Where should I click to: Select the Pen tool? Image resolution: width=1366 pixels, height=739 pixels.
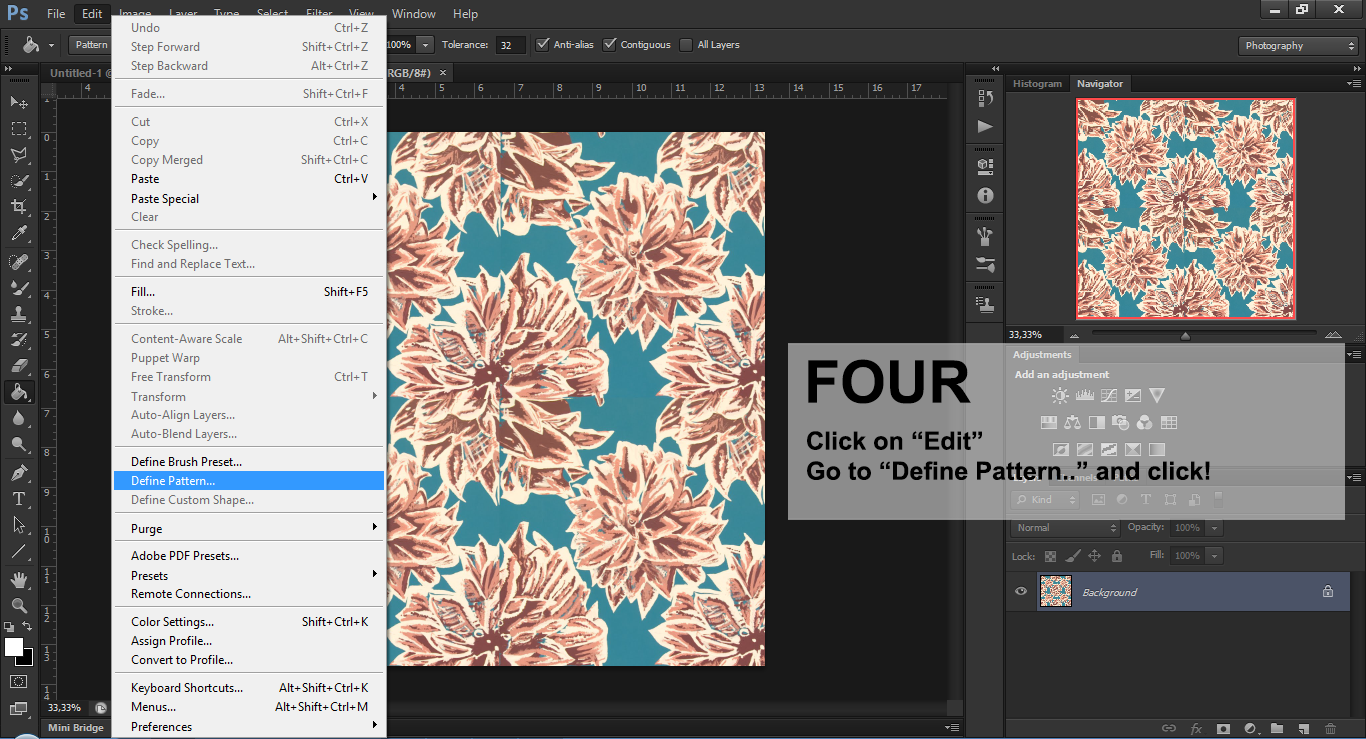click(19, 473)
